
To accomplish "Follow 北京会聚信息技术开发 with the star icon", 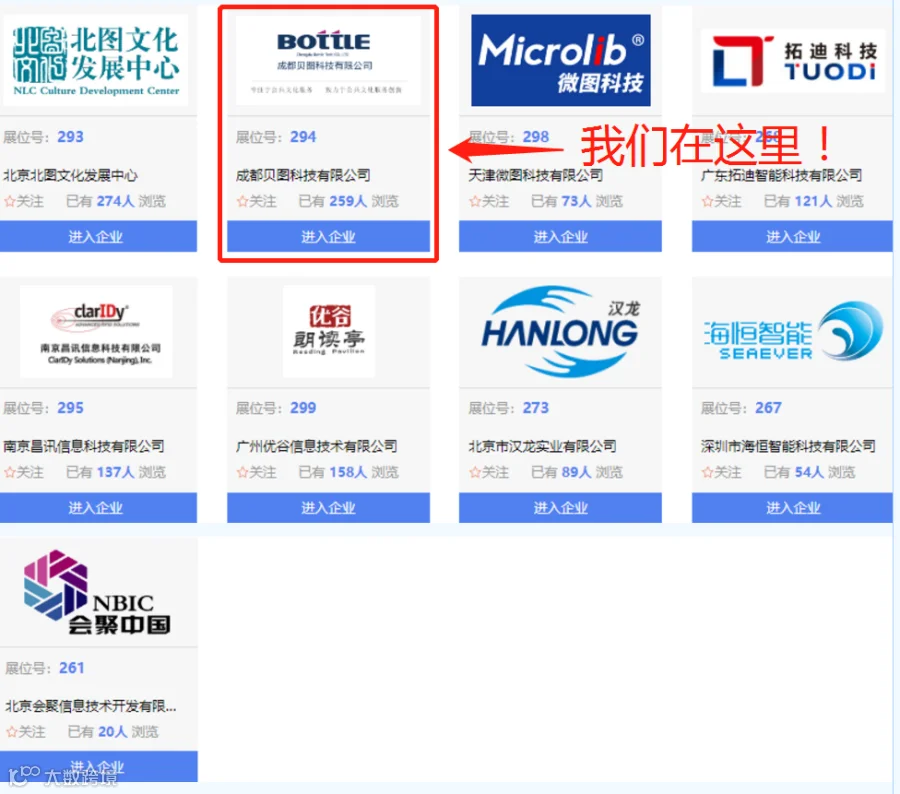I will [11, 732].
